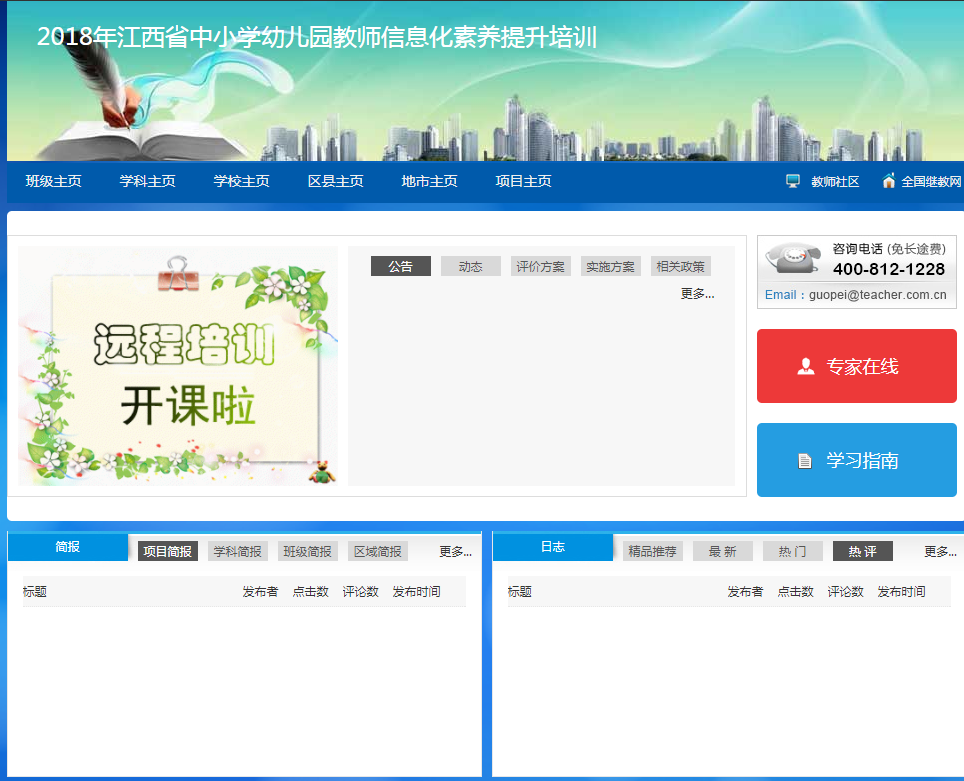Open 学校主页 from the navigation bar
This screenshot has height=781, width=964.
click(242, 181)
